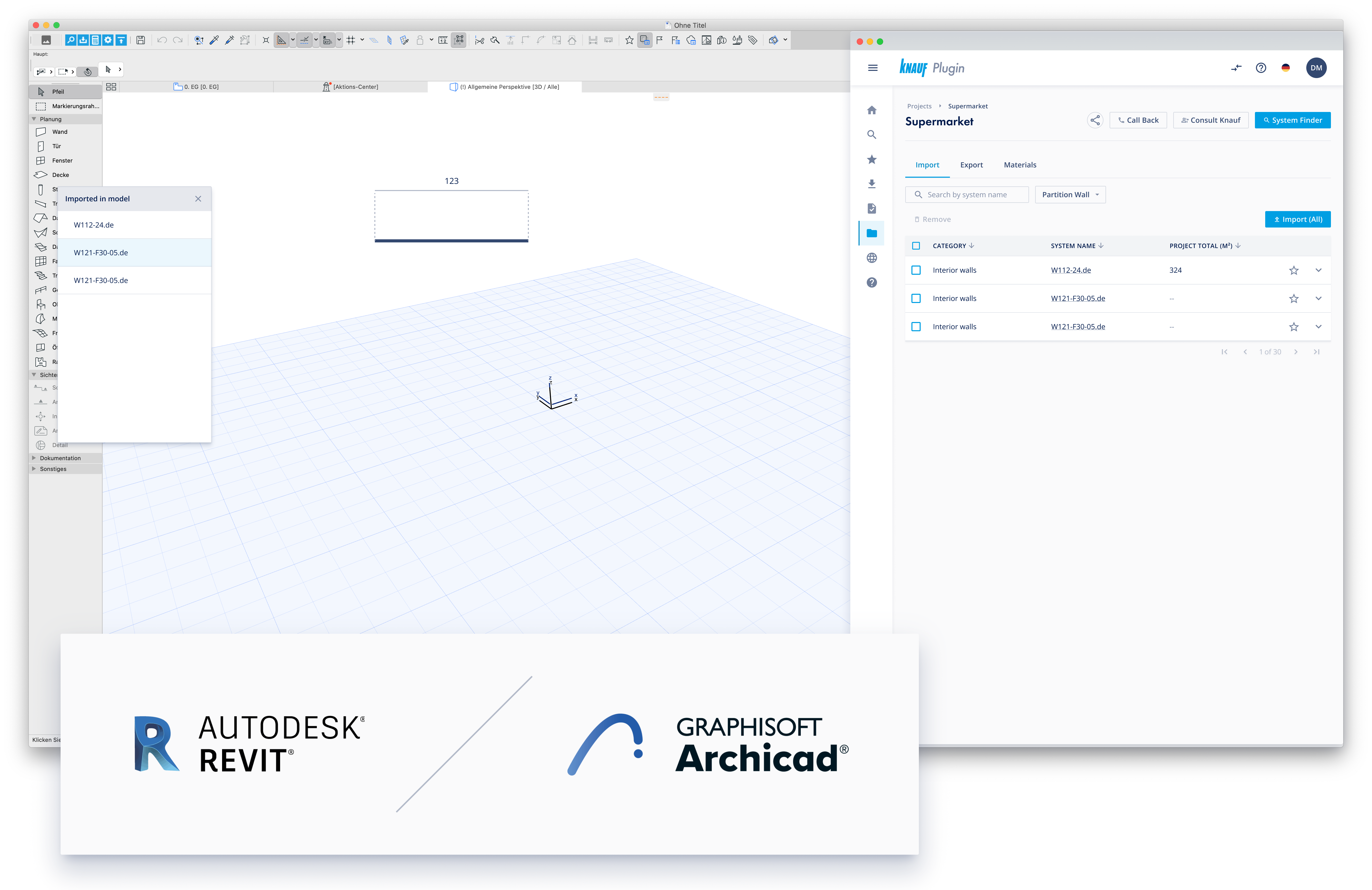The height and width of the screenshot is (890, 1372).
Task: Click the Consult Knauf button
Action: (x=1211, y=120)
